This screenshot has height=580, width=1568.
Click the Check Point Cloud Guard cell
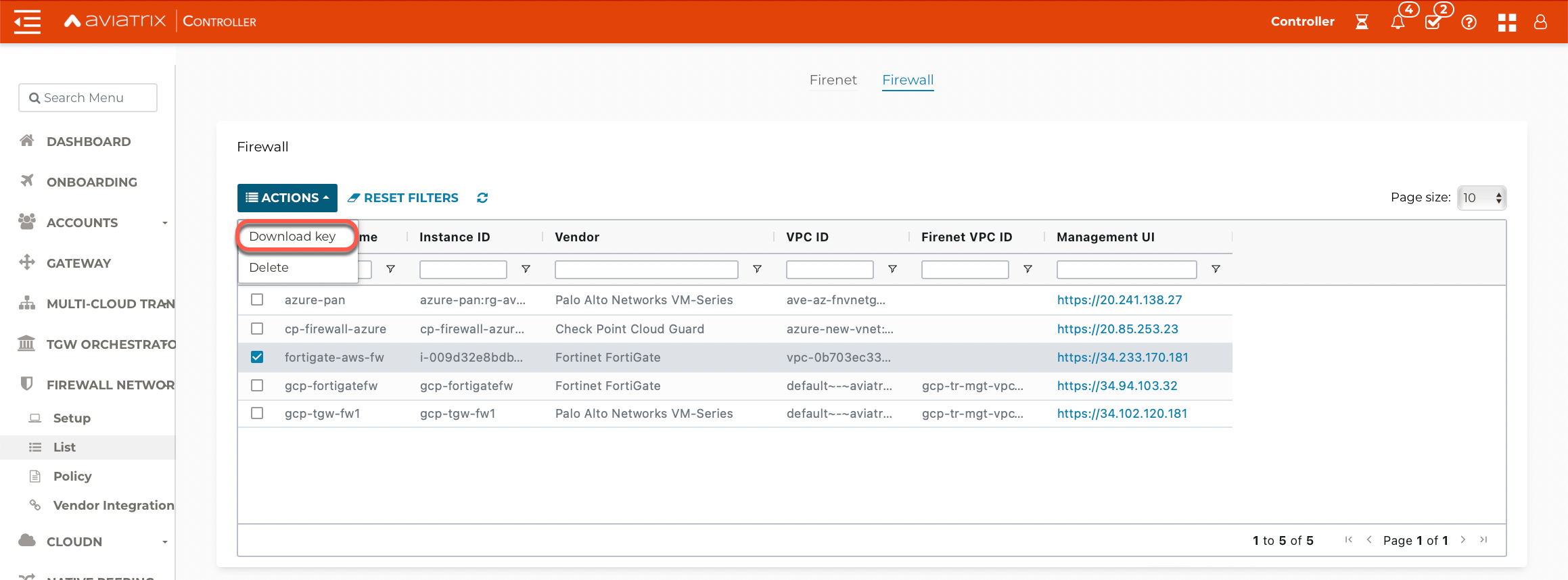click(630, 329)
